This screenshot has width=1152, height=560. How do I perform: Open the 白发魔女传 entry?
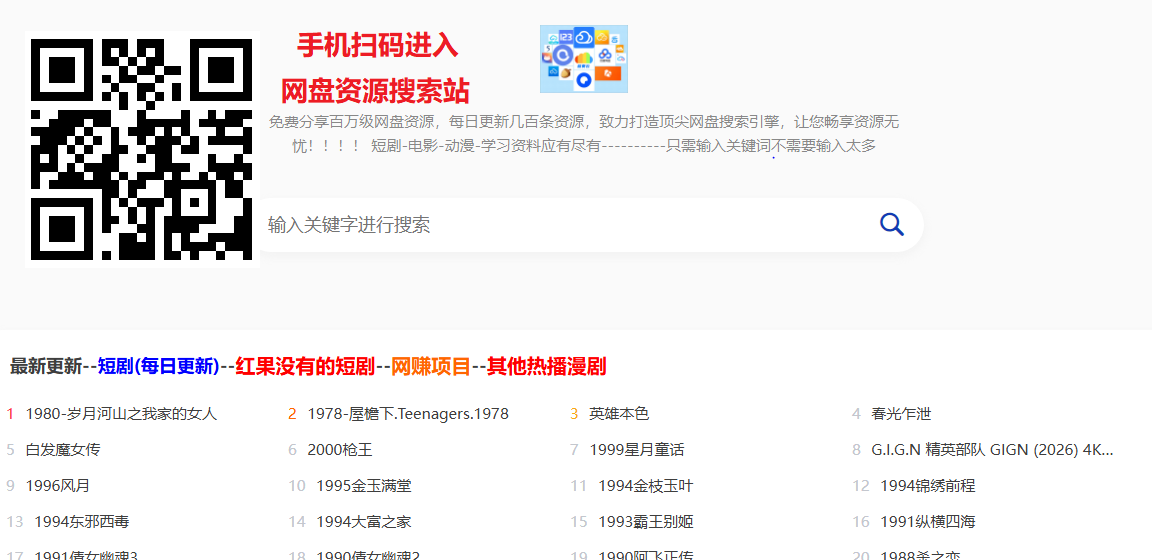pyautogui.click(x=62, y=450)
